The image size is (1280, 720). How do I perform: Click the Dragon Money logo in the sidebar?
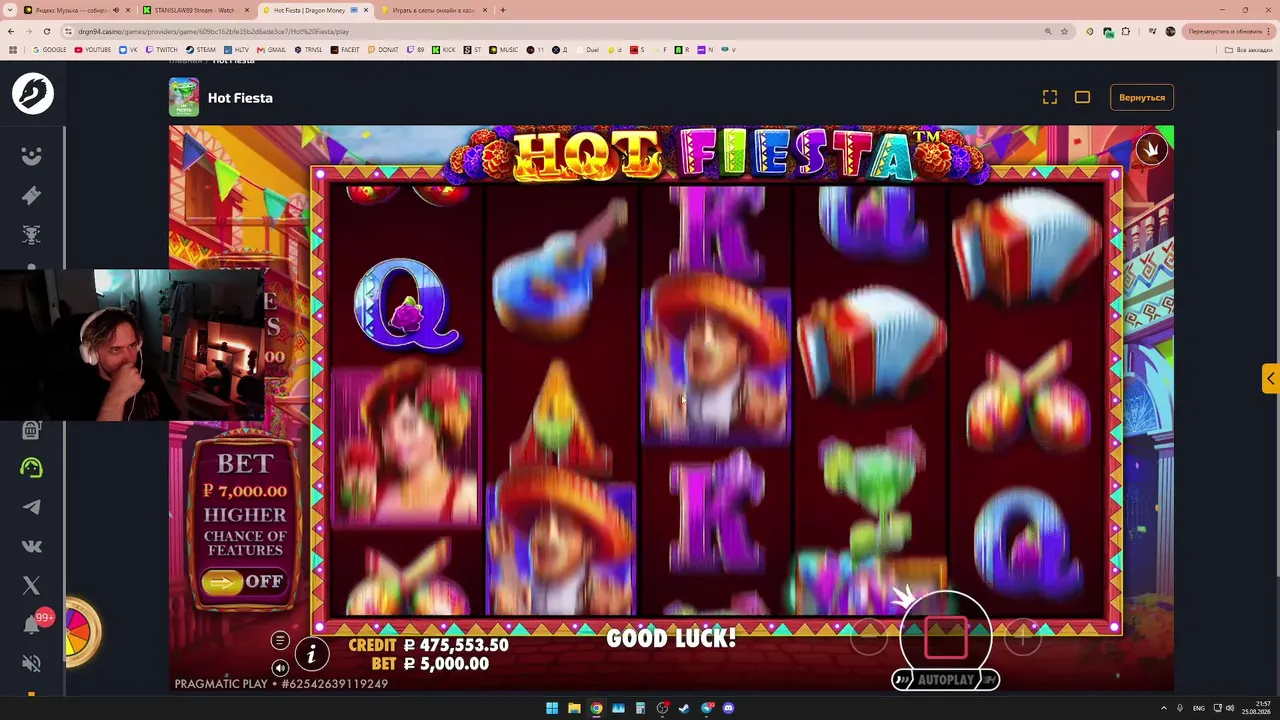tap(33, 93)
